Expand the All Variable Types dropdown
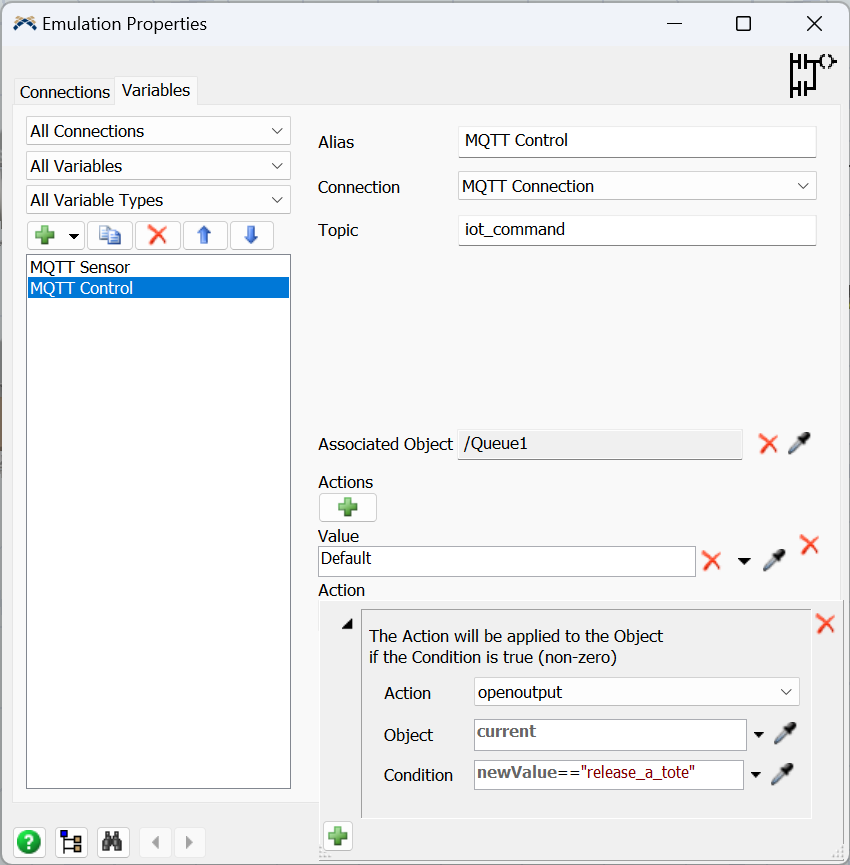 158,200
